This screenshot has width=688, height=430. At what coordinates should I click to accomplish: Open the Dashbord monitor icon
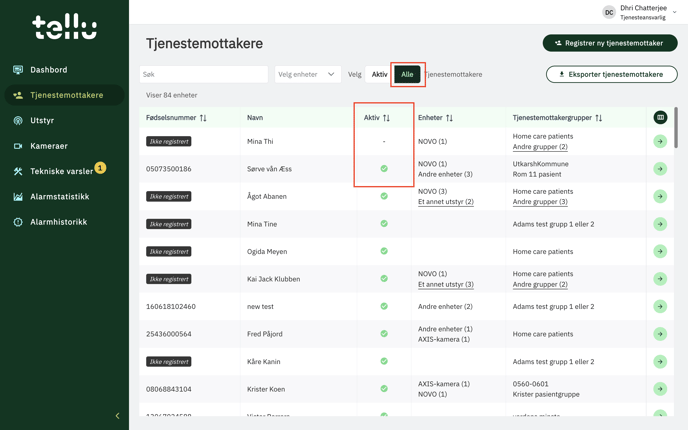(18, 70)
